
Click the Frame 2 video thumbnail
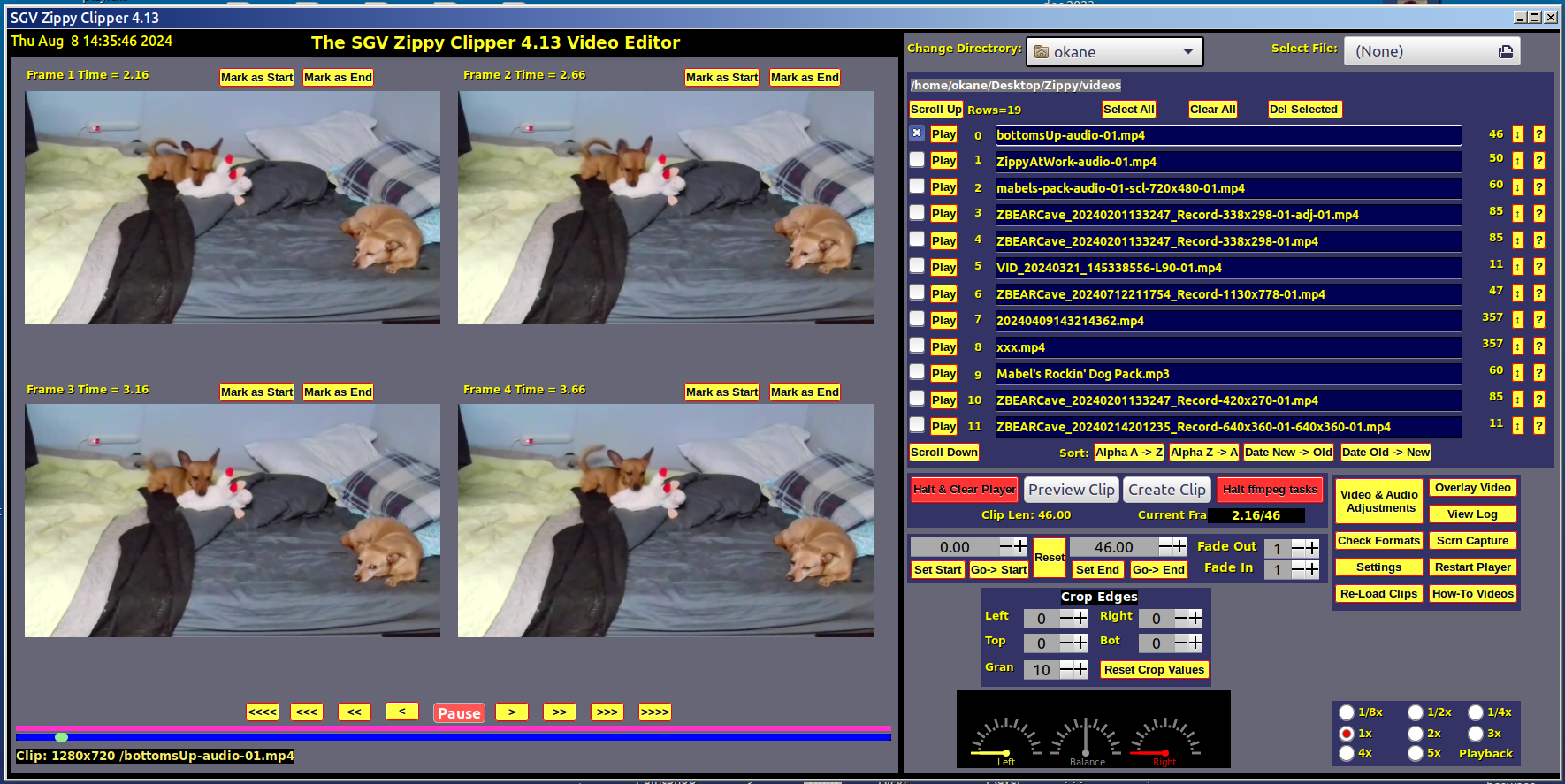coord(666,208)
